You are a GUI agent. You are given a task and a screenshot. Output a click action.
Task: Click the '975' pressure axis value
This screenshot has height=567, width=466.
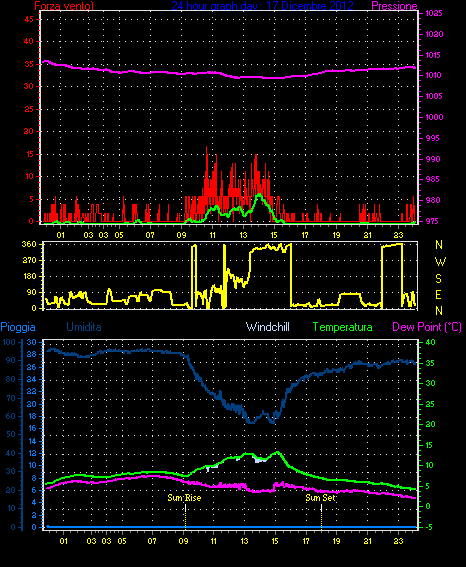point(433,221)
